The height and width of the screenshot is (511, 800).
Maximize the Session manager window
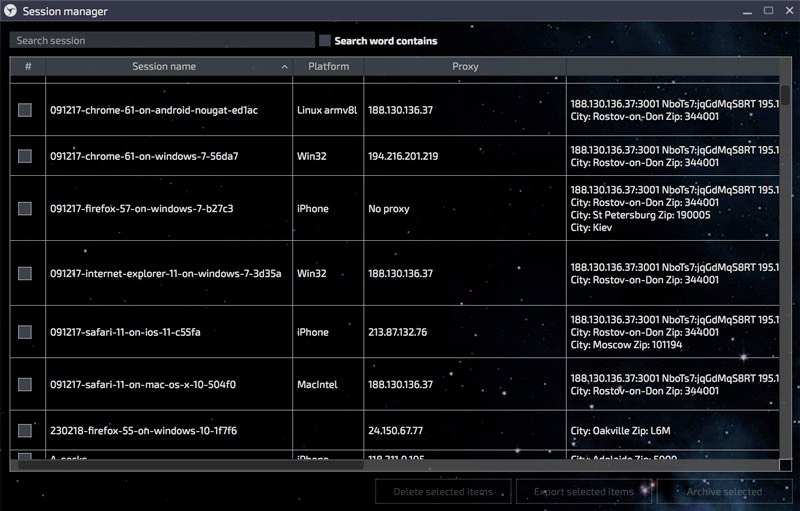768,11
